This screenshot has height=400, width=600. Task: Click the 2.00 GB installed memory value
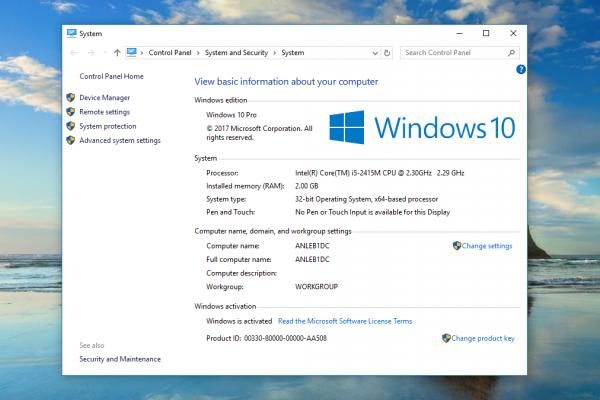pyautogui.click(x=307, y=186)
